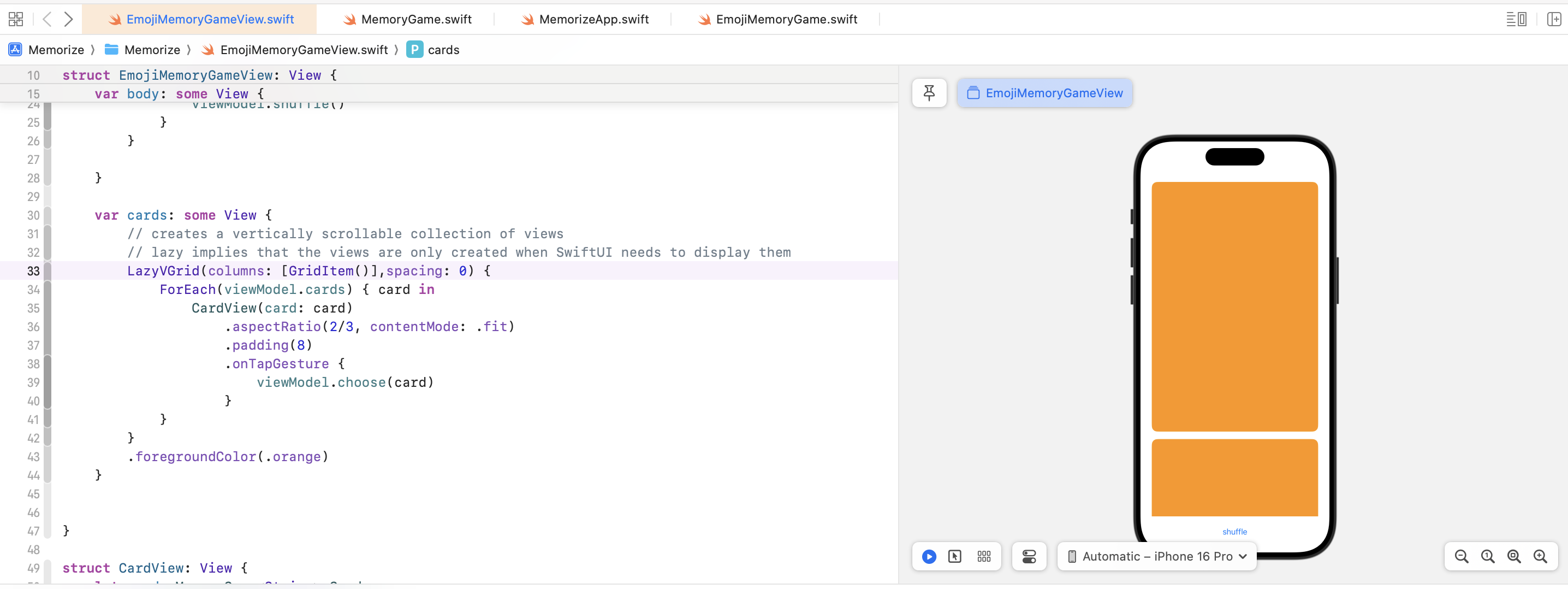
Task: Zoom out the preview canvas
Action: (x=1461, y=556)
